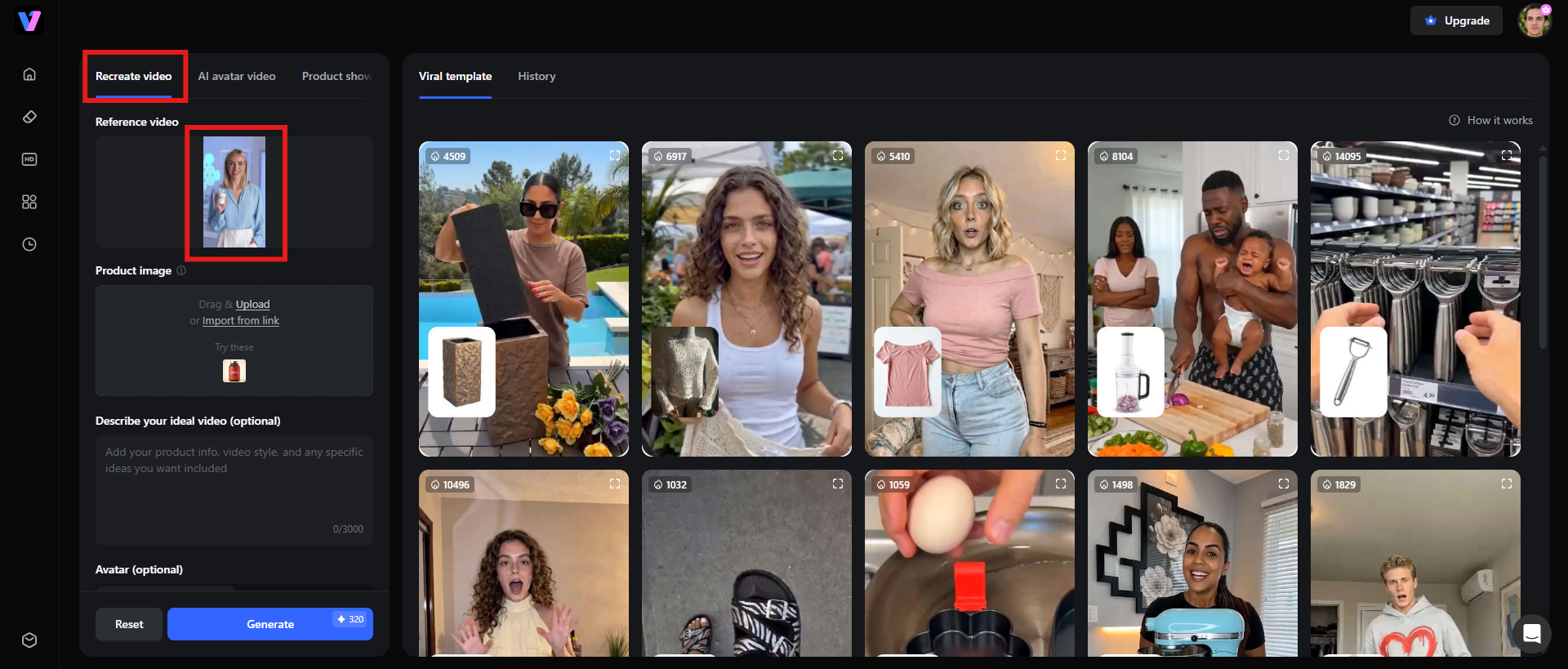1568x669 pixels.
Task: Select the reference video thumbnail
Action: (x=234, y=192)
